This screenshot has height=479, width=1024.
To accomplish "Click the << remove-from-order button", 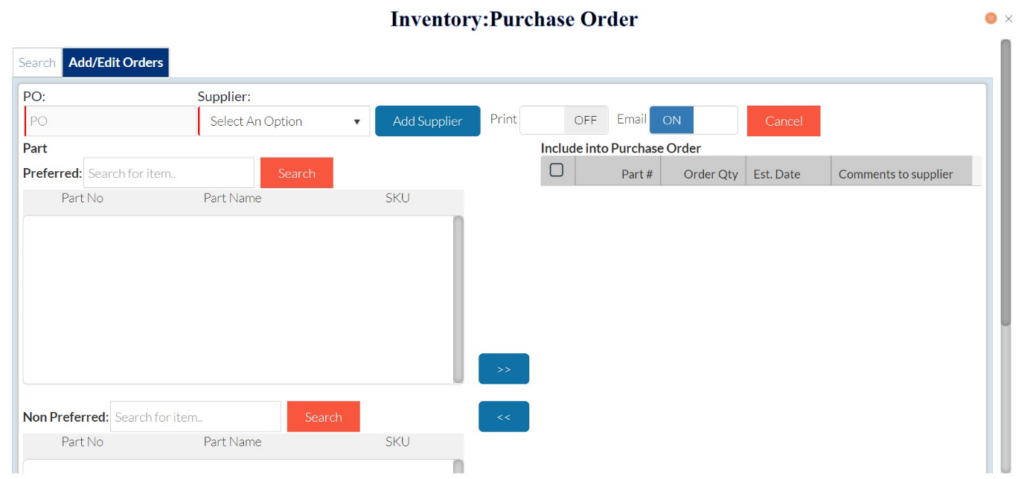I will (503, 417).
